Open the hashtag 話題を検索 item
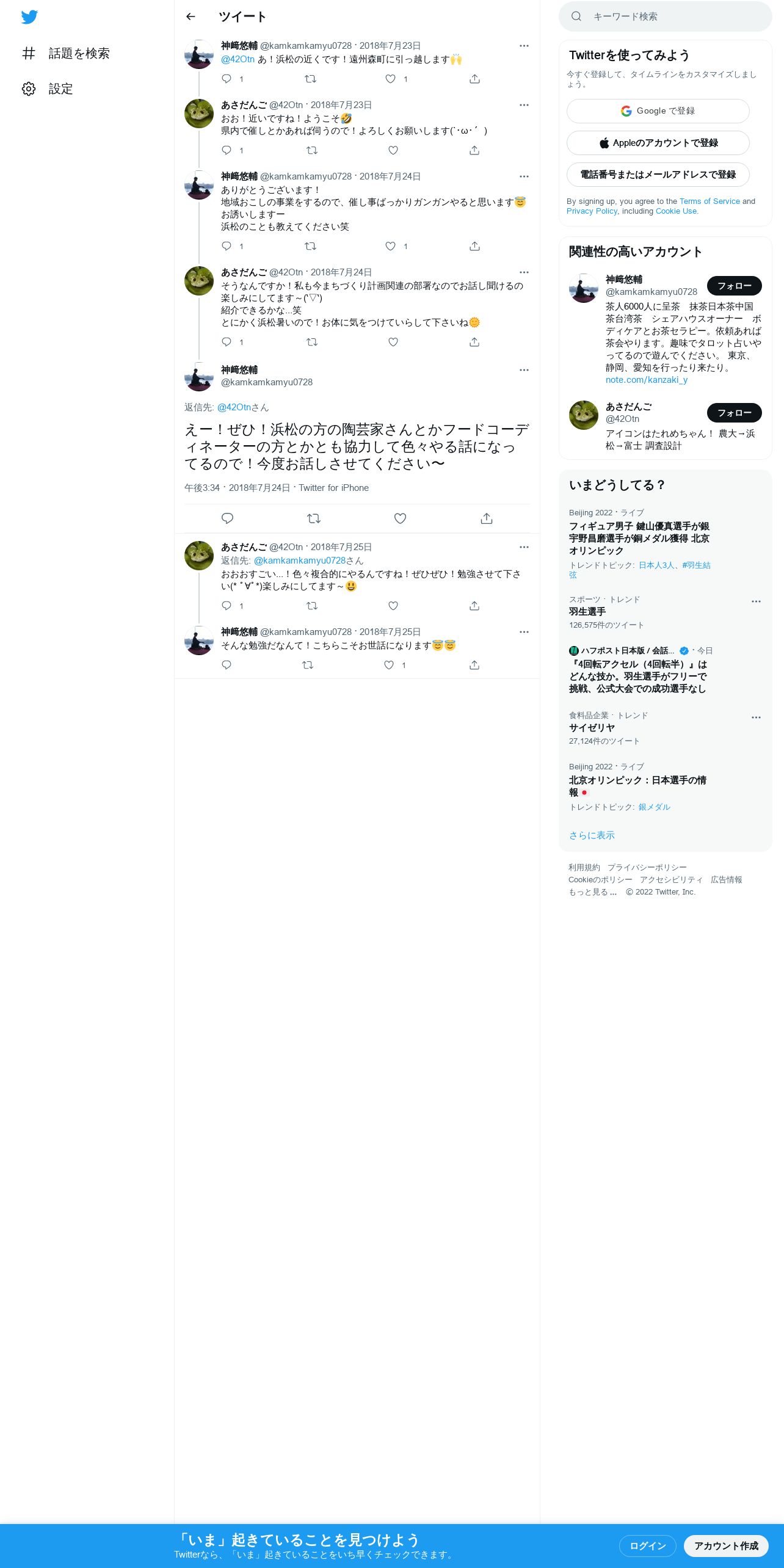The image size is (784, 1568). 66,54
